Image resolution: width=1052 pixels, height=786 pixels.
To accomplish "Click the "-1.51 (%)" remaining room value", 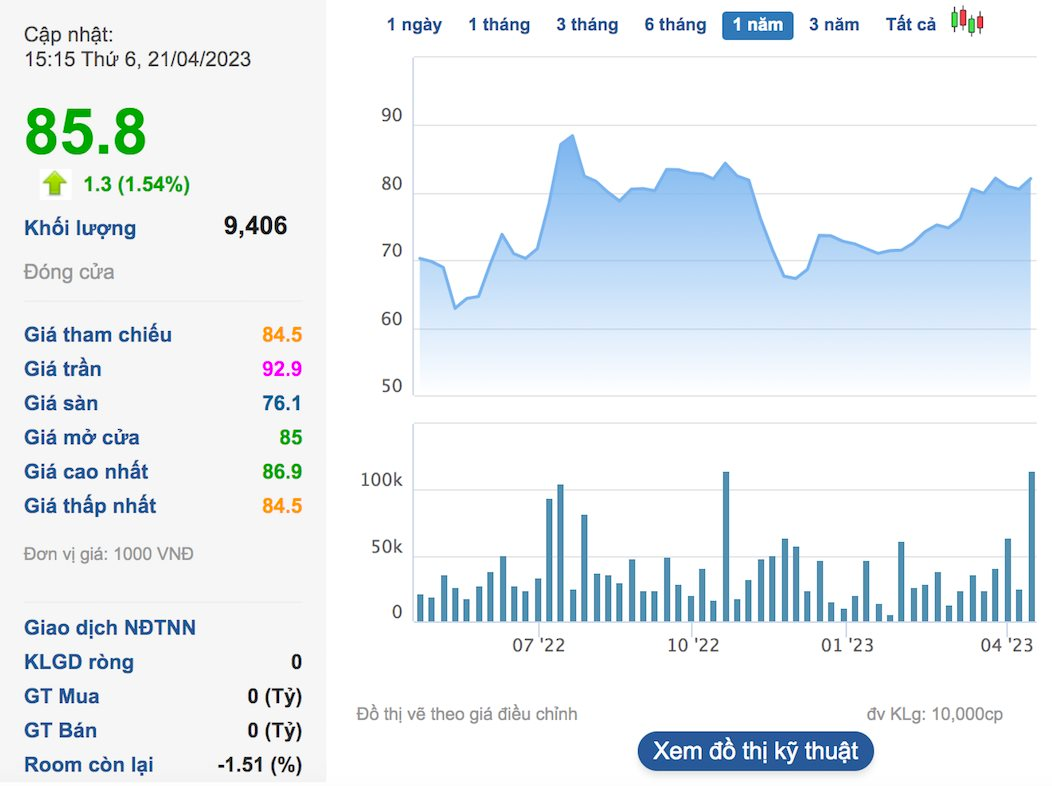I will [260, 765].
